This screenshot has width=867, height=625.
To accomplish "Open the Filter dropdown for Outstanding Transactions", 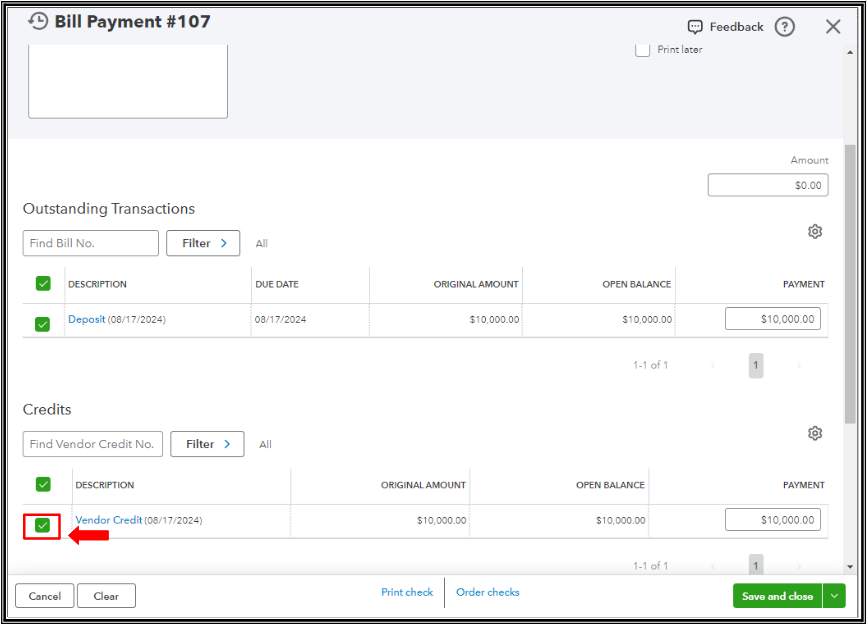I will [203, 243].
